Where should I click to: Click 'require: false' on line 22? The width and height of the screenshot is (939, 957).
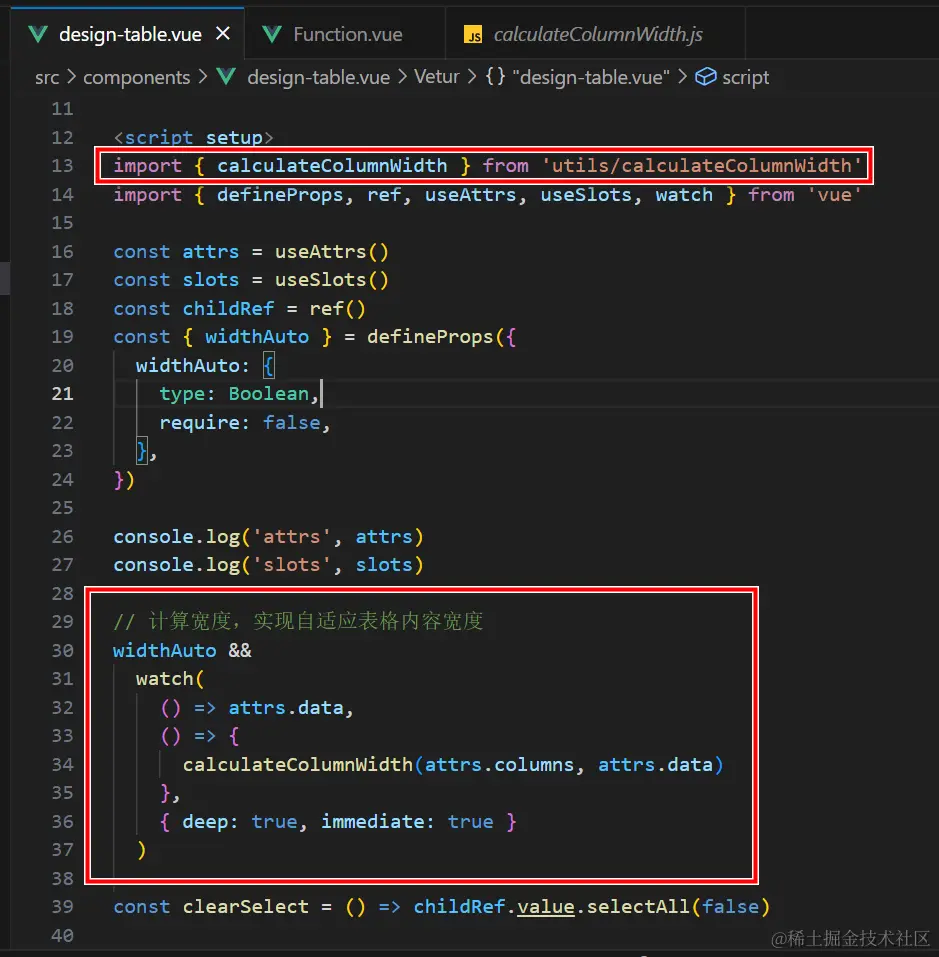point(240,422)
